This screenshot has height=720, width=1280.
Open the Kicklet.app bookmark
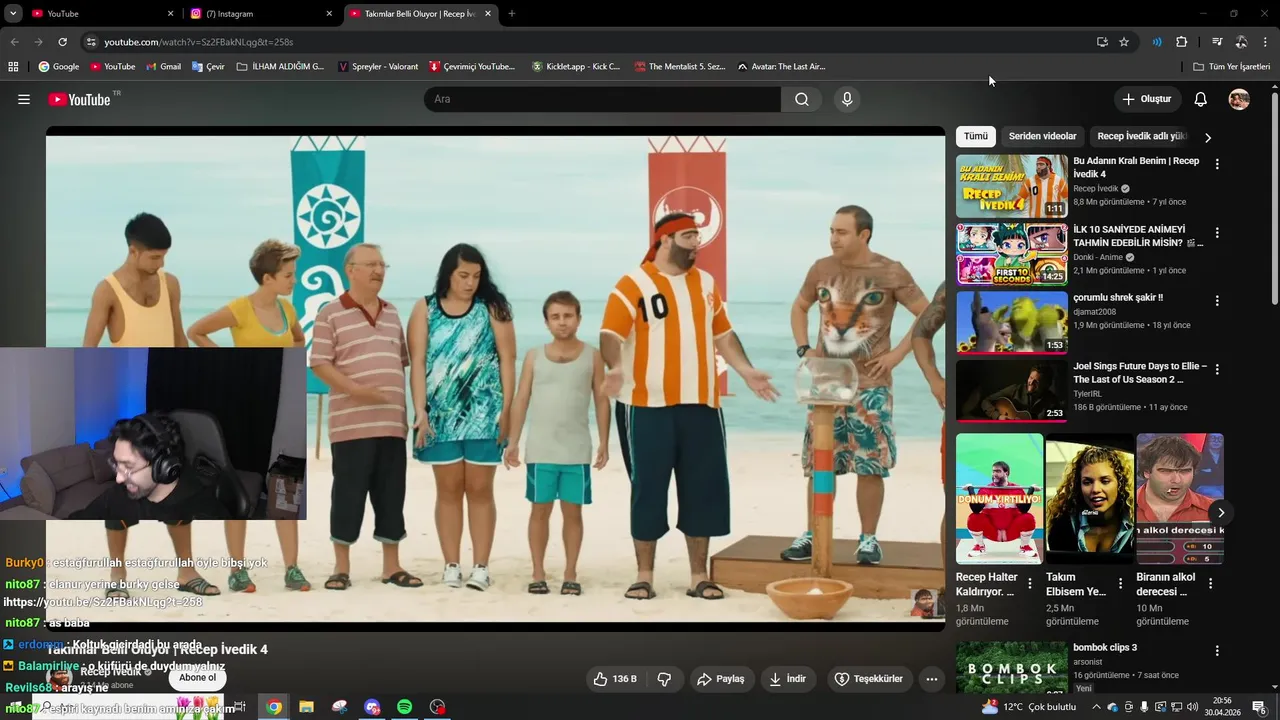coord(576,66)
